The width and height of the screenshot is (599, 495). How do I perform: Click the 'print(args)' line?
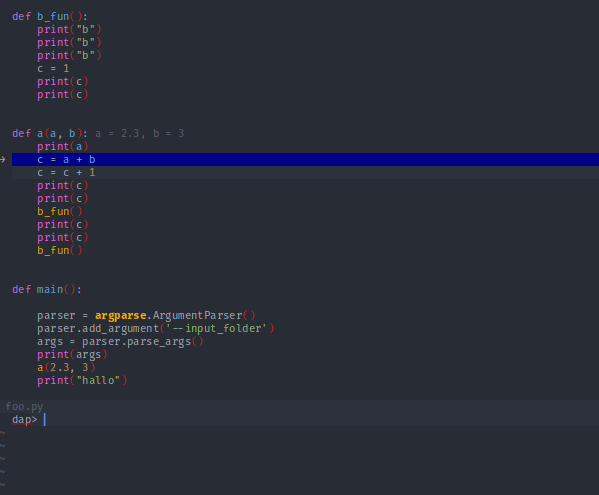(72, 355)
